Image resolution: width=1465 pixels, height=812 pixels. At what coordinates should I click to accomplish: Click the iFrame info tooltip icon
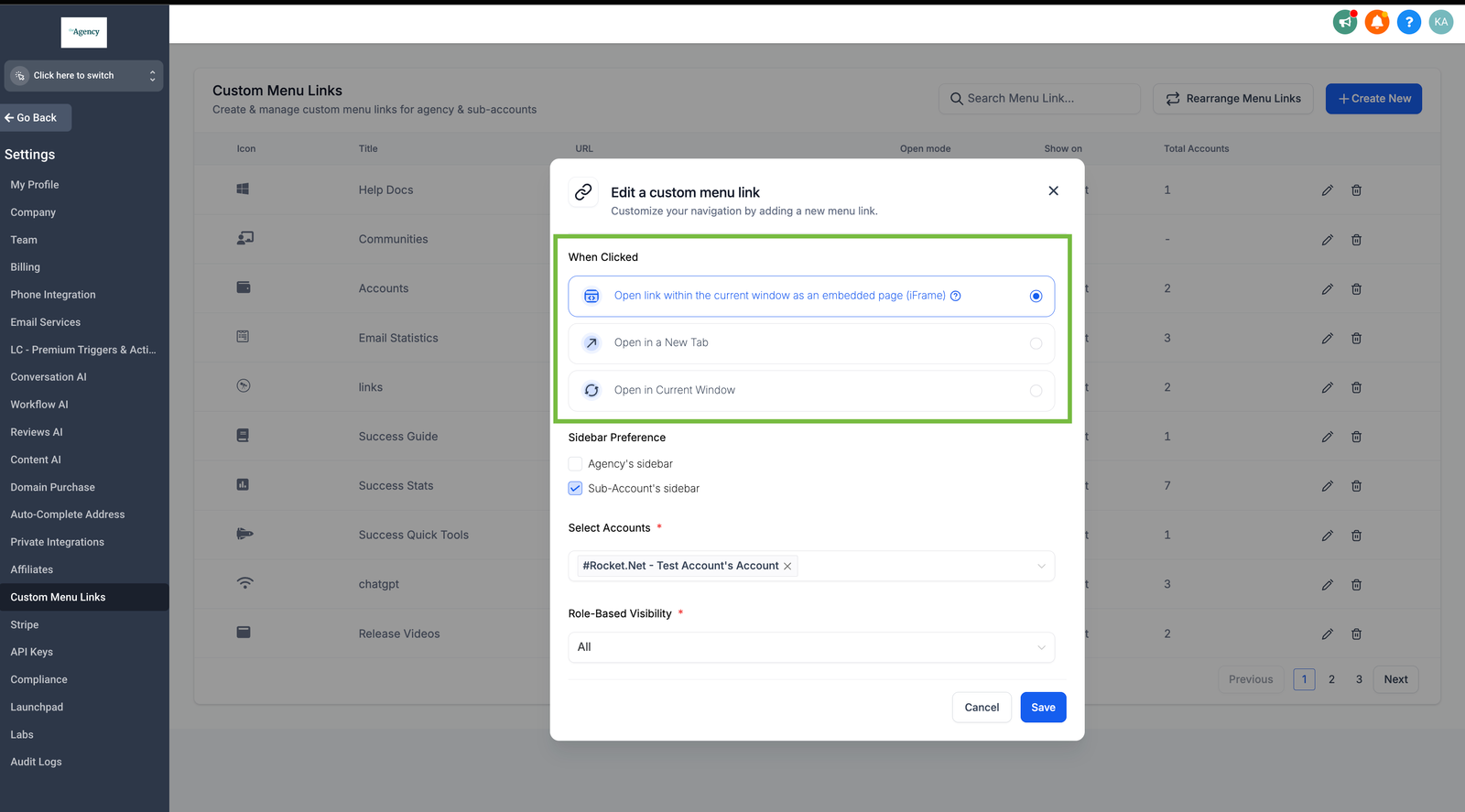click(955, 296)
